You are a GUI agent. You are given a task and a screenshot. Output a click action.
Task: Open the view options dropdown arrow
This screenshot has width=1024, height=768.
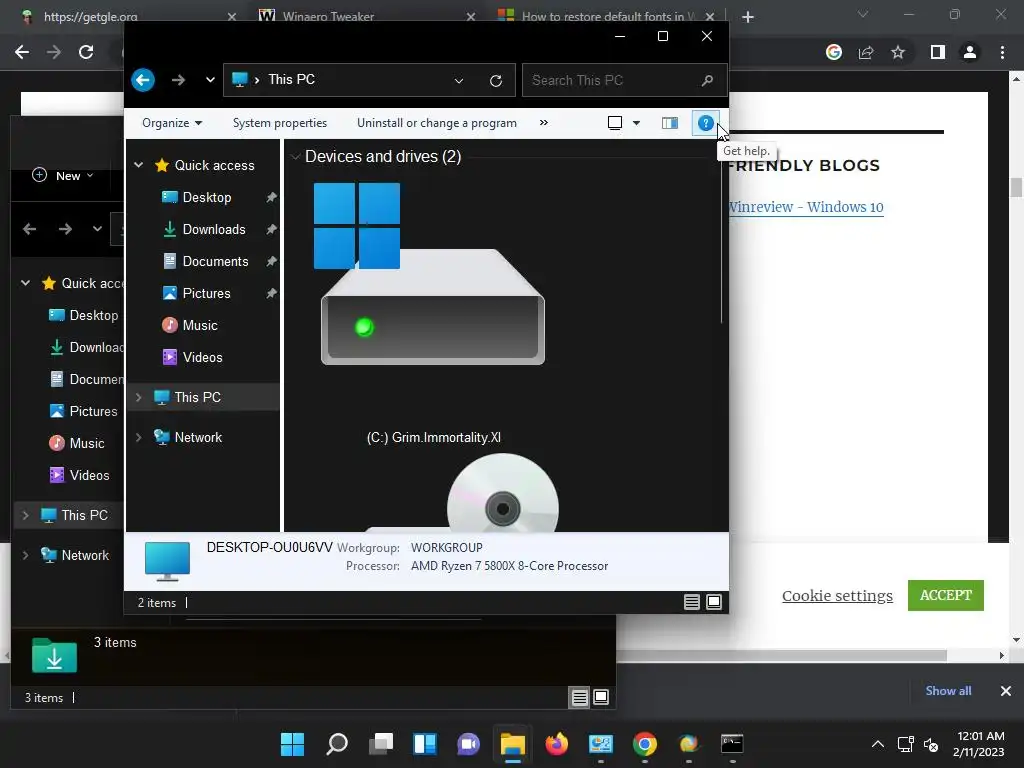[636, 123]
